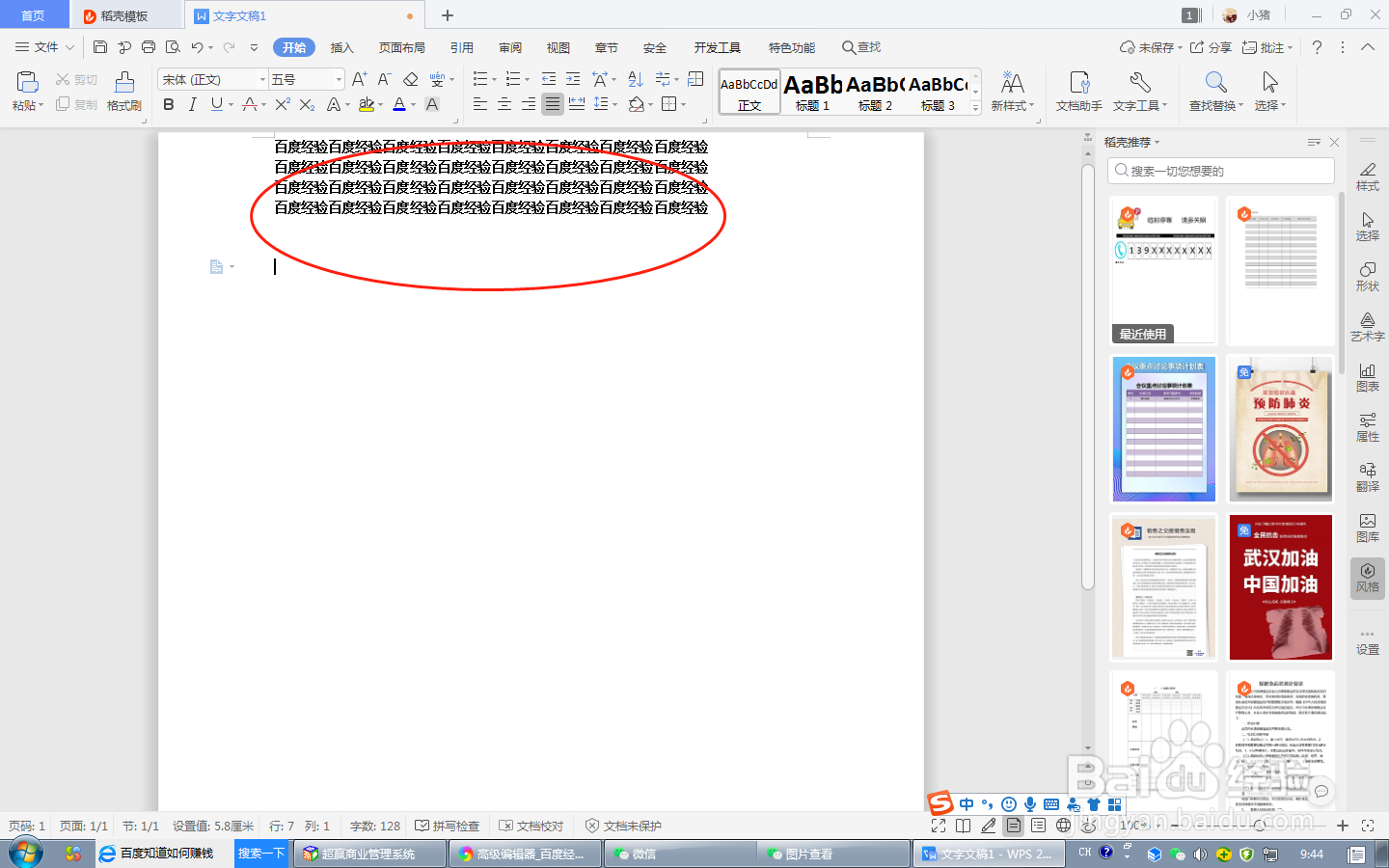Open the 开发工具 ribbon tab
Image resolution: width=1389 pixels, height=868 pixels.
pyautogui.click(x=718, y=47)
